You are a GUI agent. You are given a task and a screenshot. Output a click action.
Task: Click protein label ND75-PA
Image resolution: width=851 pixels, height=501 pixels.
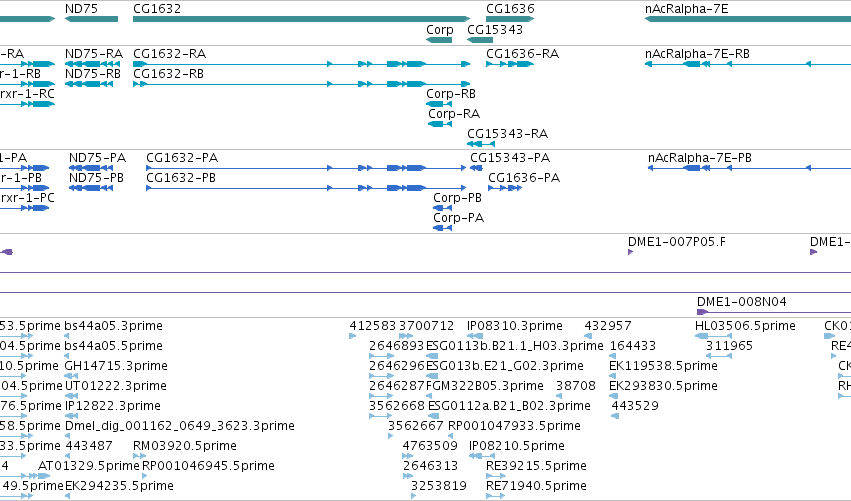click(x=97, y=158)
